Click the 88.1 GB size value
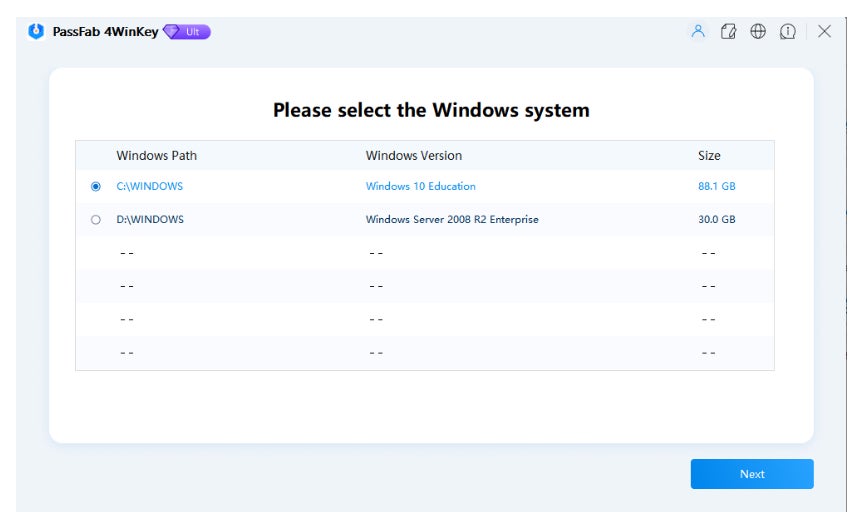The image size is (852, 512). tap(717, 186)
